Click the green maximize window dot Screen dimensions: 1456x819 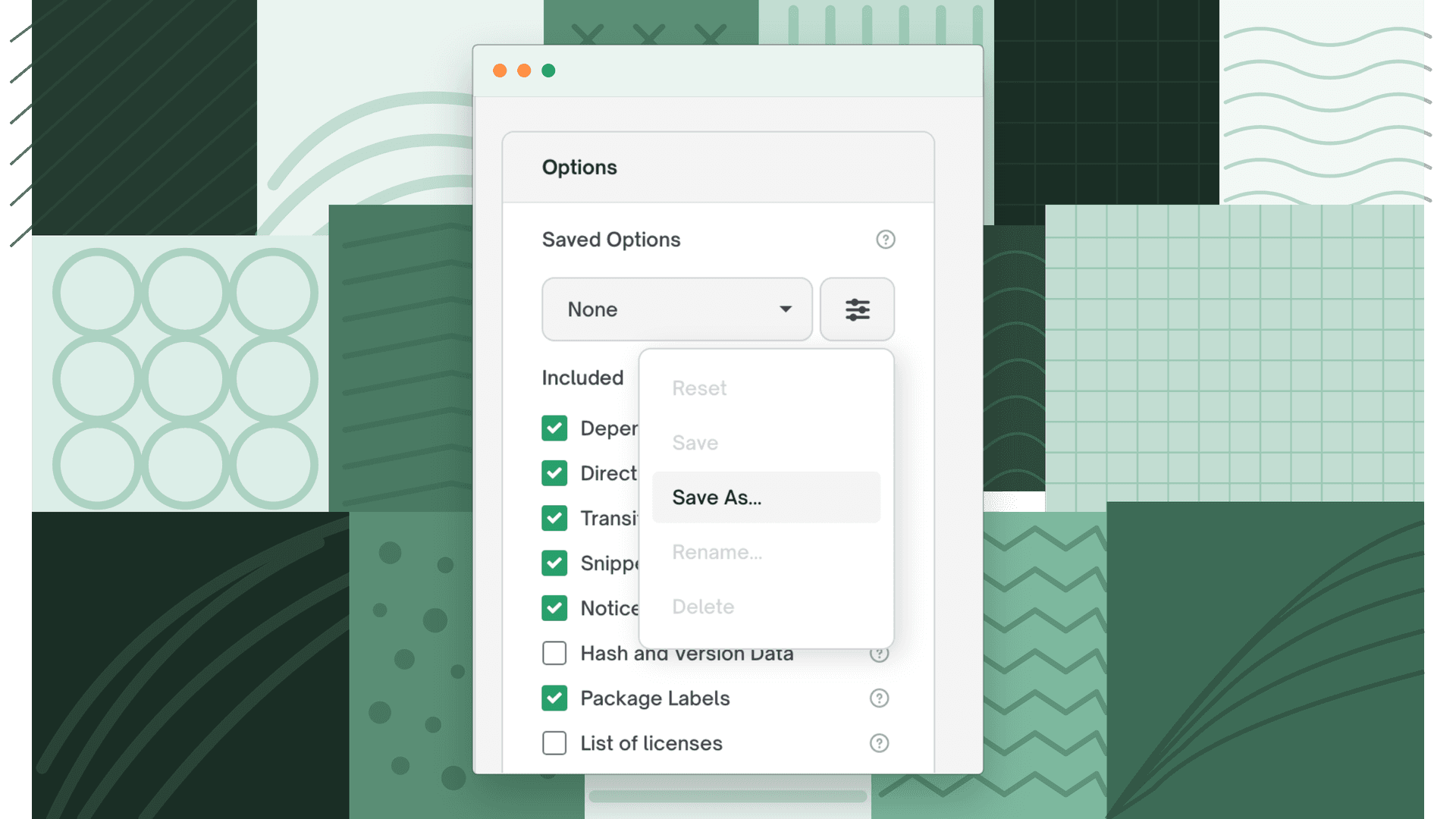[x=548, y=71]
